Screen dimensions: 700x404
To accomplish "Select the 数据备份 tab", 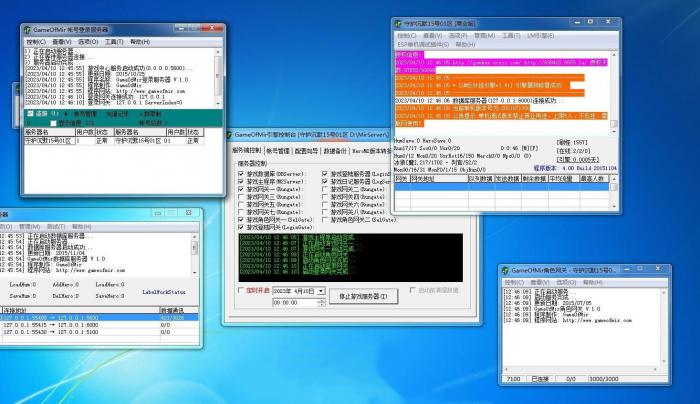I will coord(336,149).
